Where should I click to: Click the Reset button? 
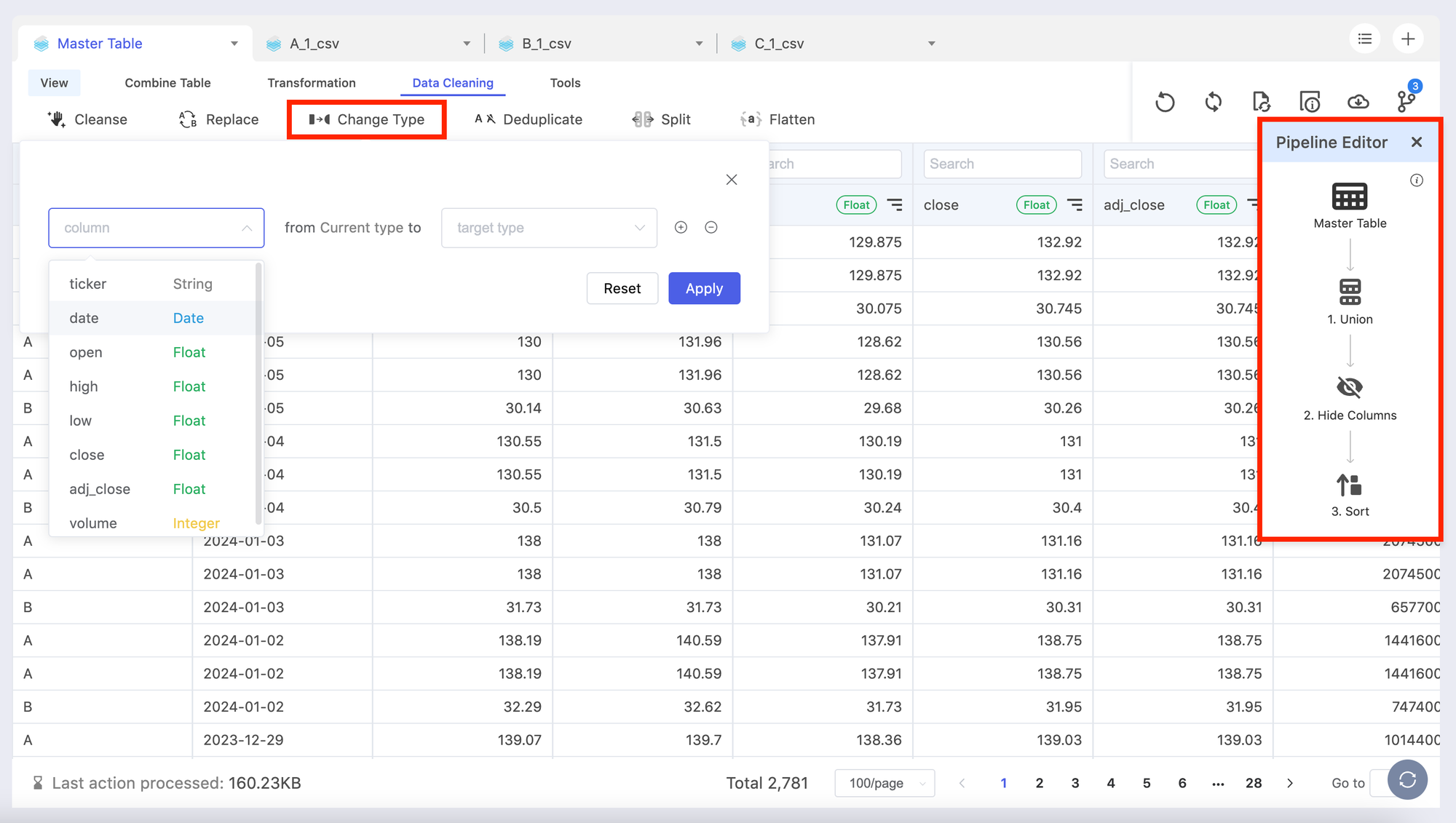(x=622, y=288)
